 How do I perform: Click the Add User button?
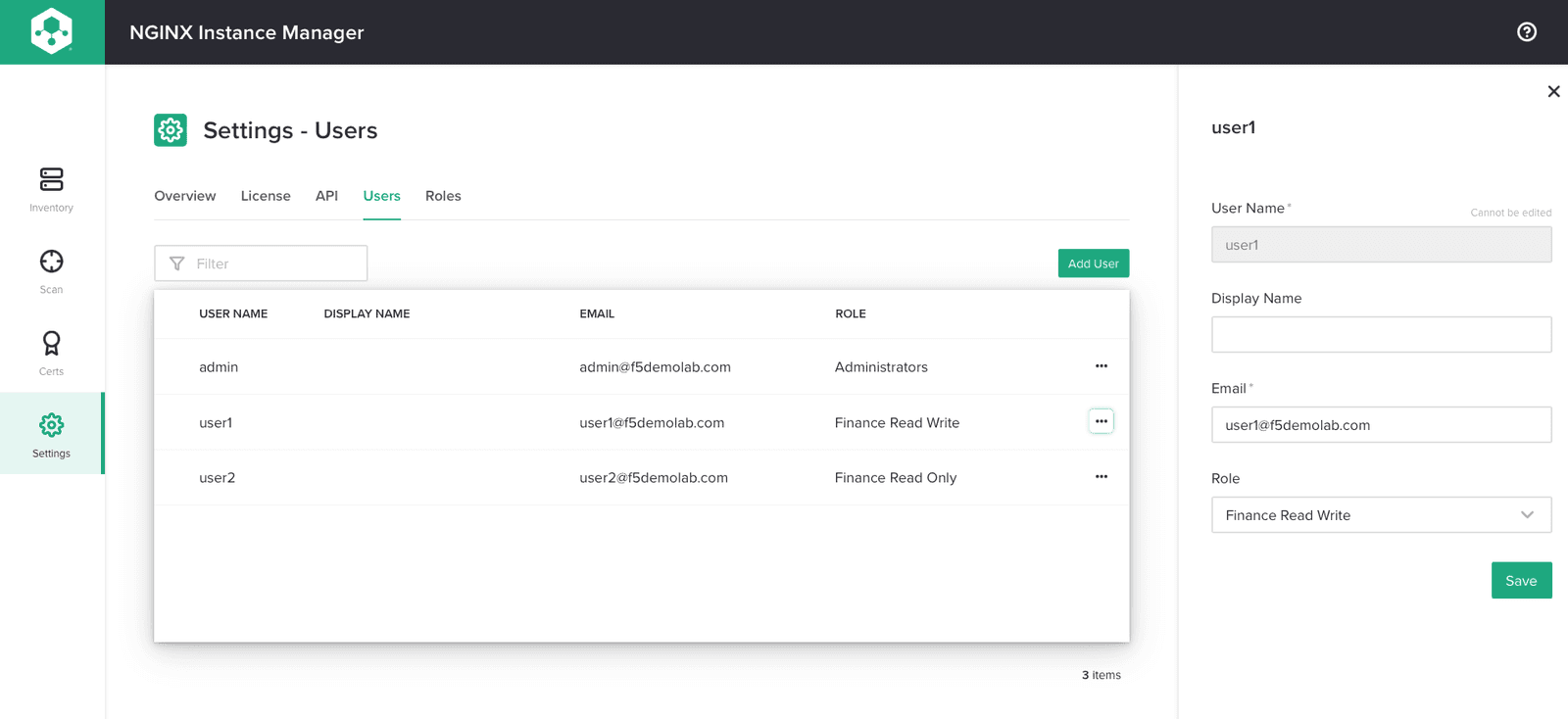[x=1093, y=264]
